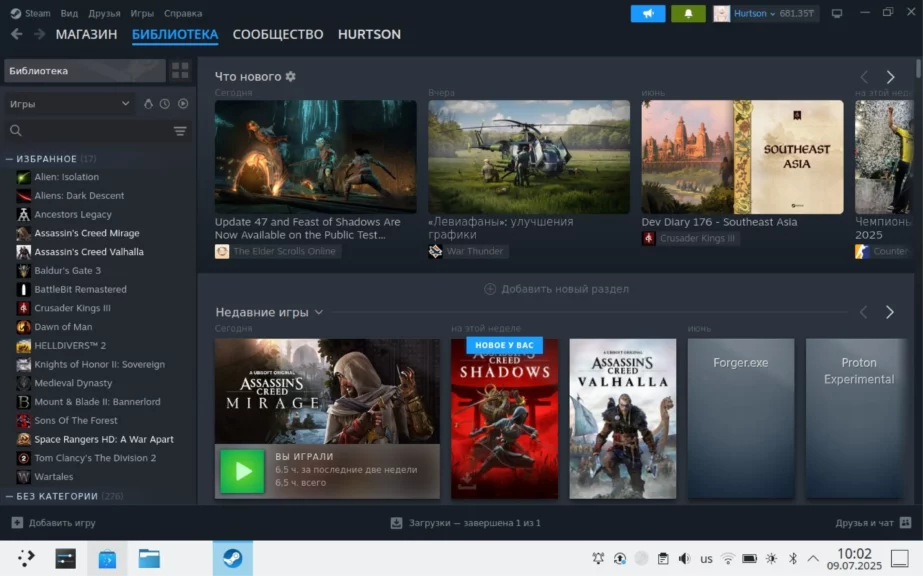Screen dimensions: 923x576
Task: Click the back navigation arrow
Action: pos(16,34)
